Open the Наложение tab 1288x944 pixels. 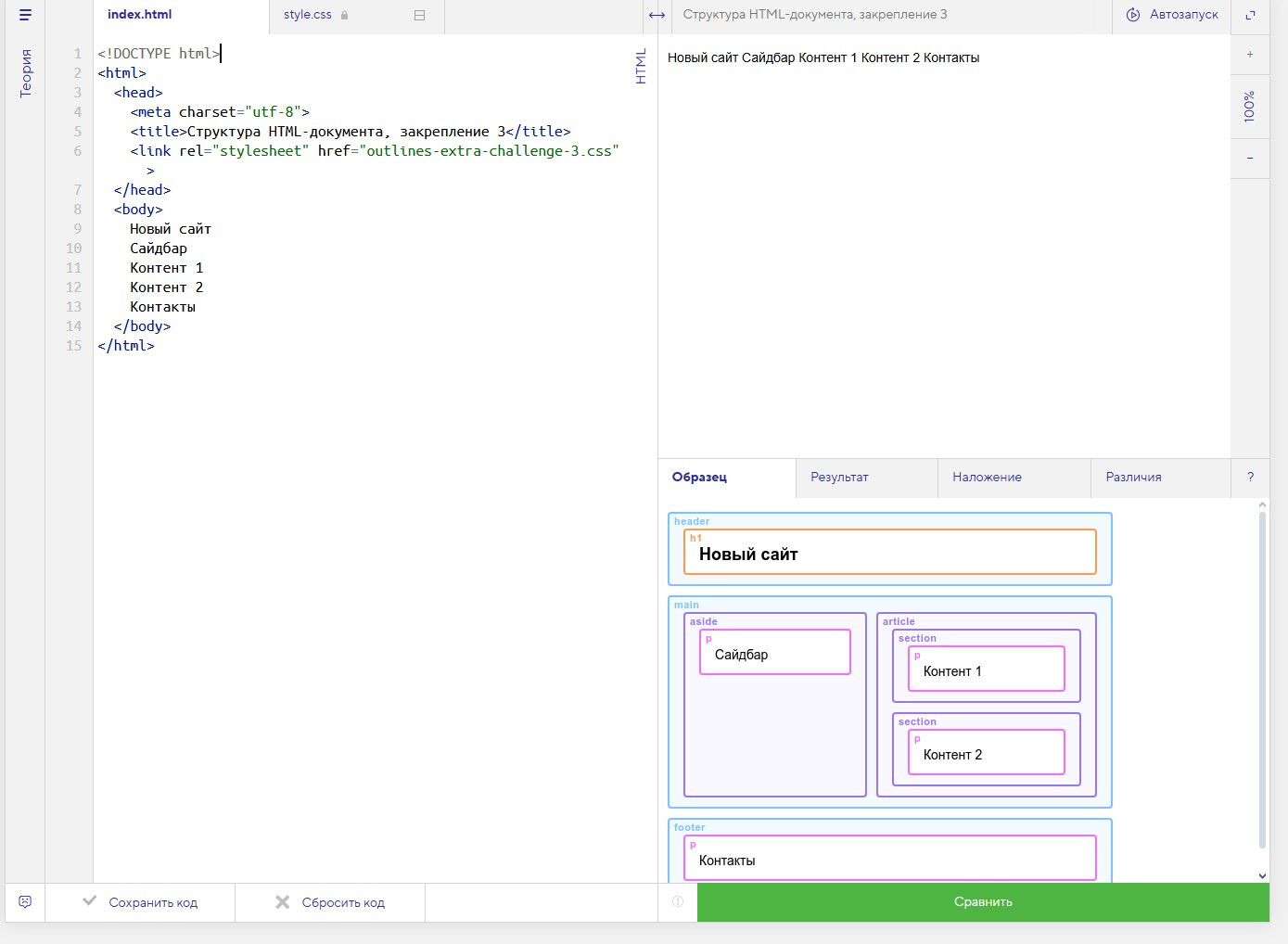987,478
